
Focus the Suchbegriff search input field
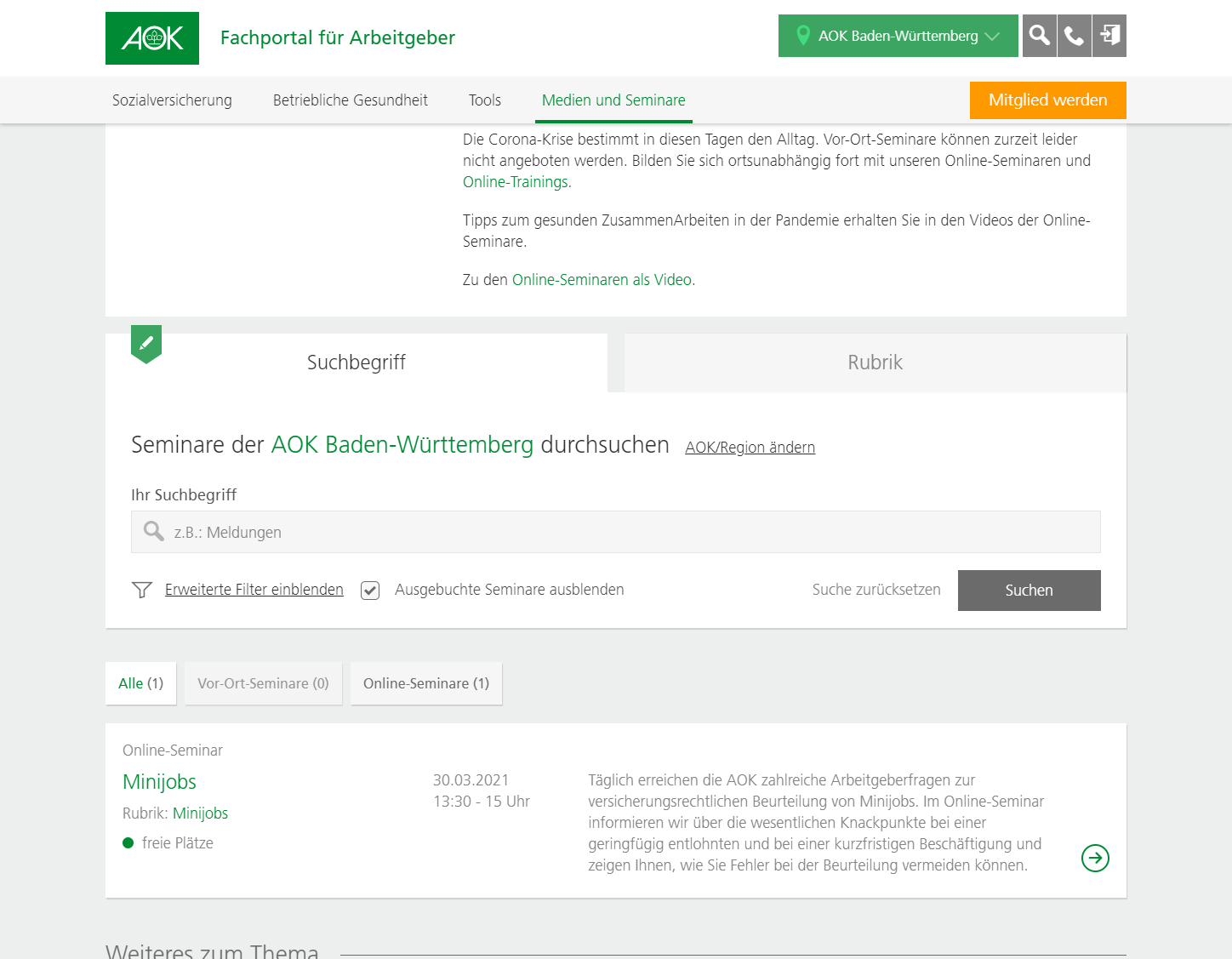tap(616, 532)
